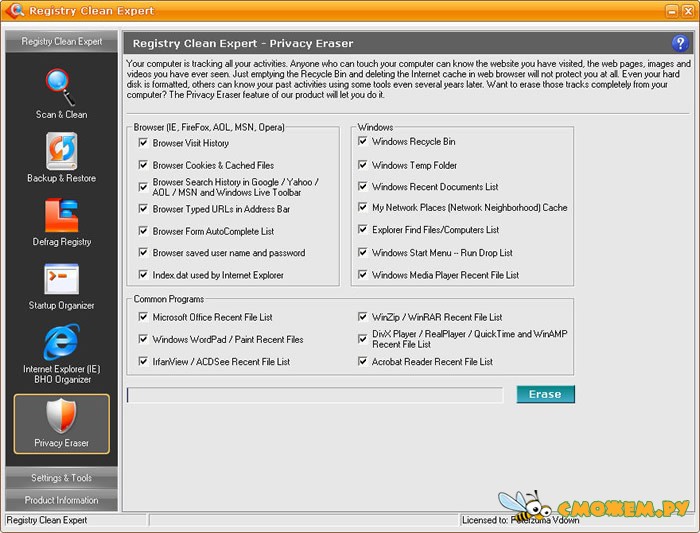Image resolution: width=700 pixels, height=533 pixels.
Task: Click the Startup Organizer label
Action: point(62,305)
